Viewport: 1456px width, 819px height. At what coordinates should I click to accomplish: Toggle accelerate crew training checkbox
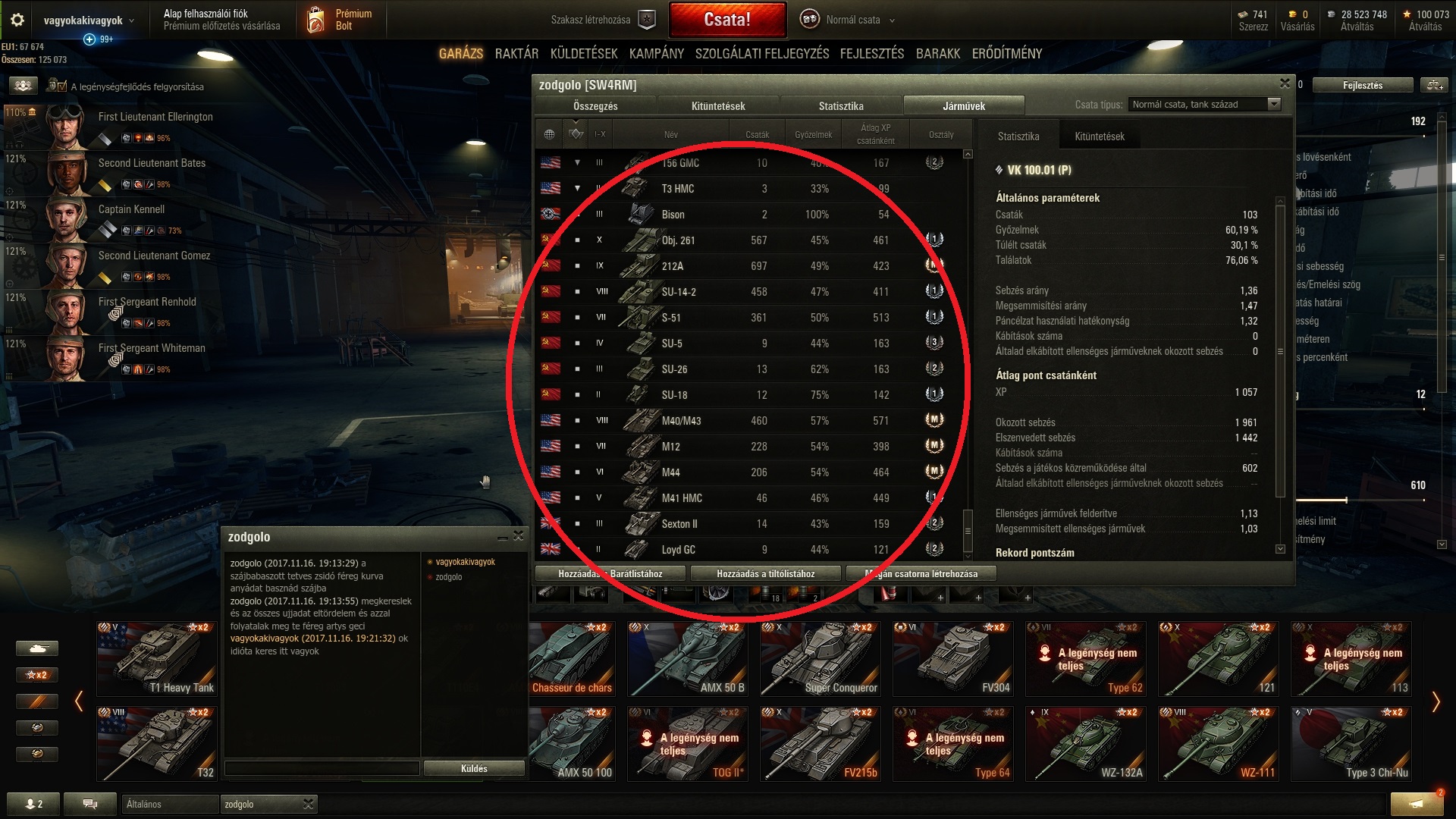pos(53,86)
